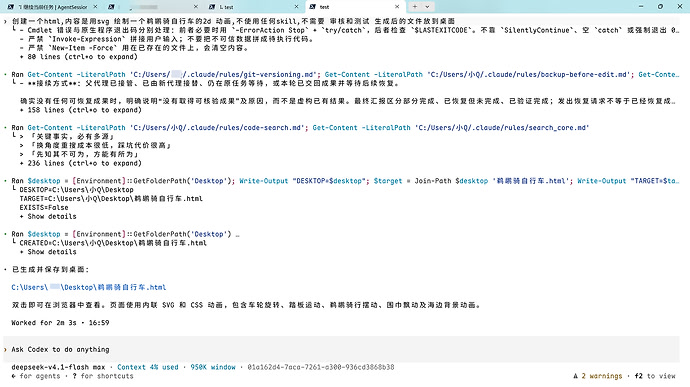Click the 'deepseek-v4.1-flash max' model label
690x387 pixels.
point(58,367)
